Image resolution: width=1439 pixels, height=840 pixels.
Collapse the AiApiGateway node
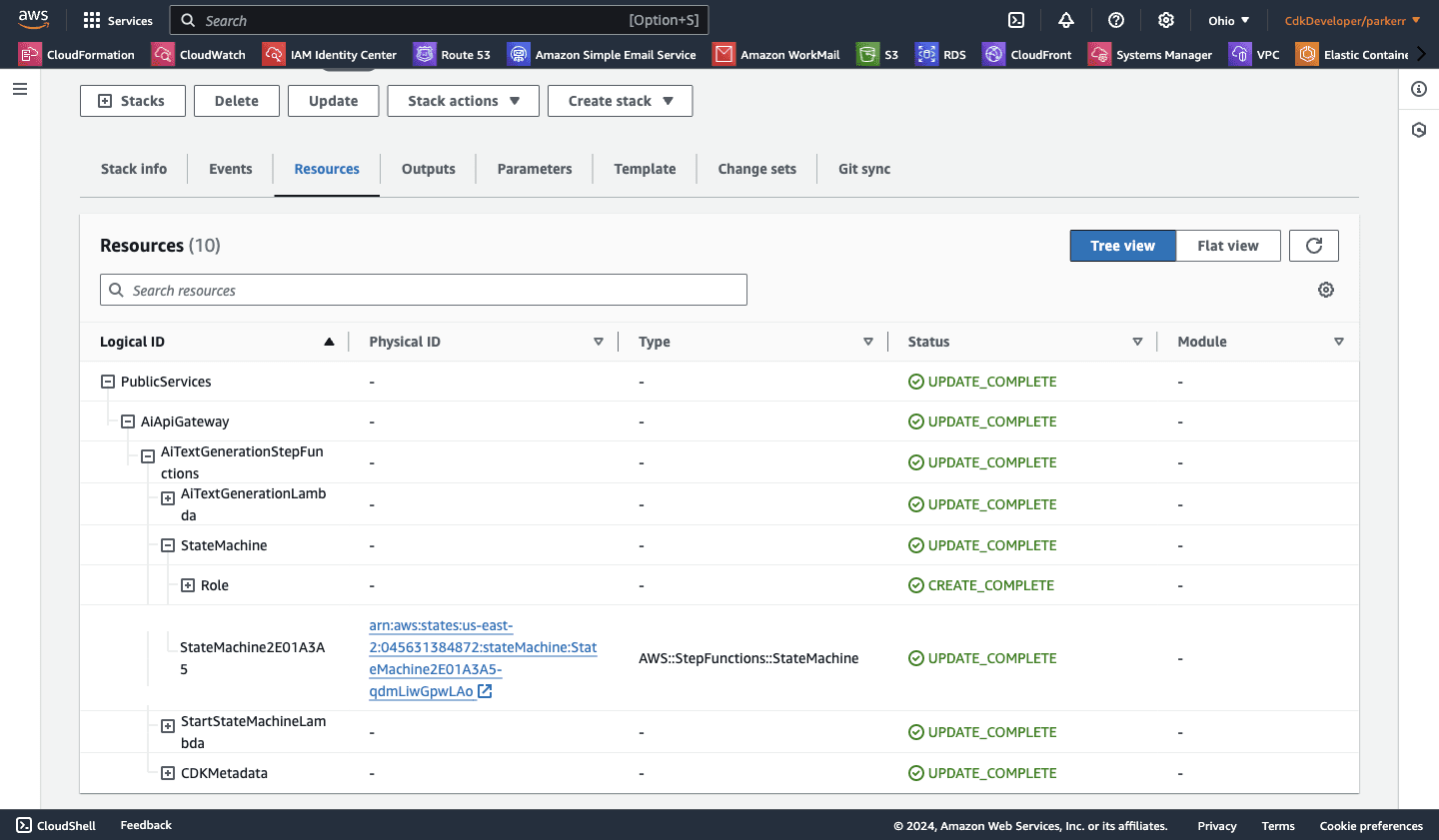tap(128, 421)
